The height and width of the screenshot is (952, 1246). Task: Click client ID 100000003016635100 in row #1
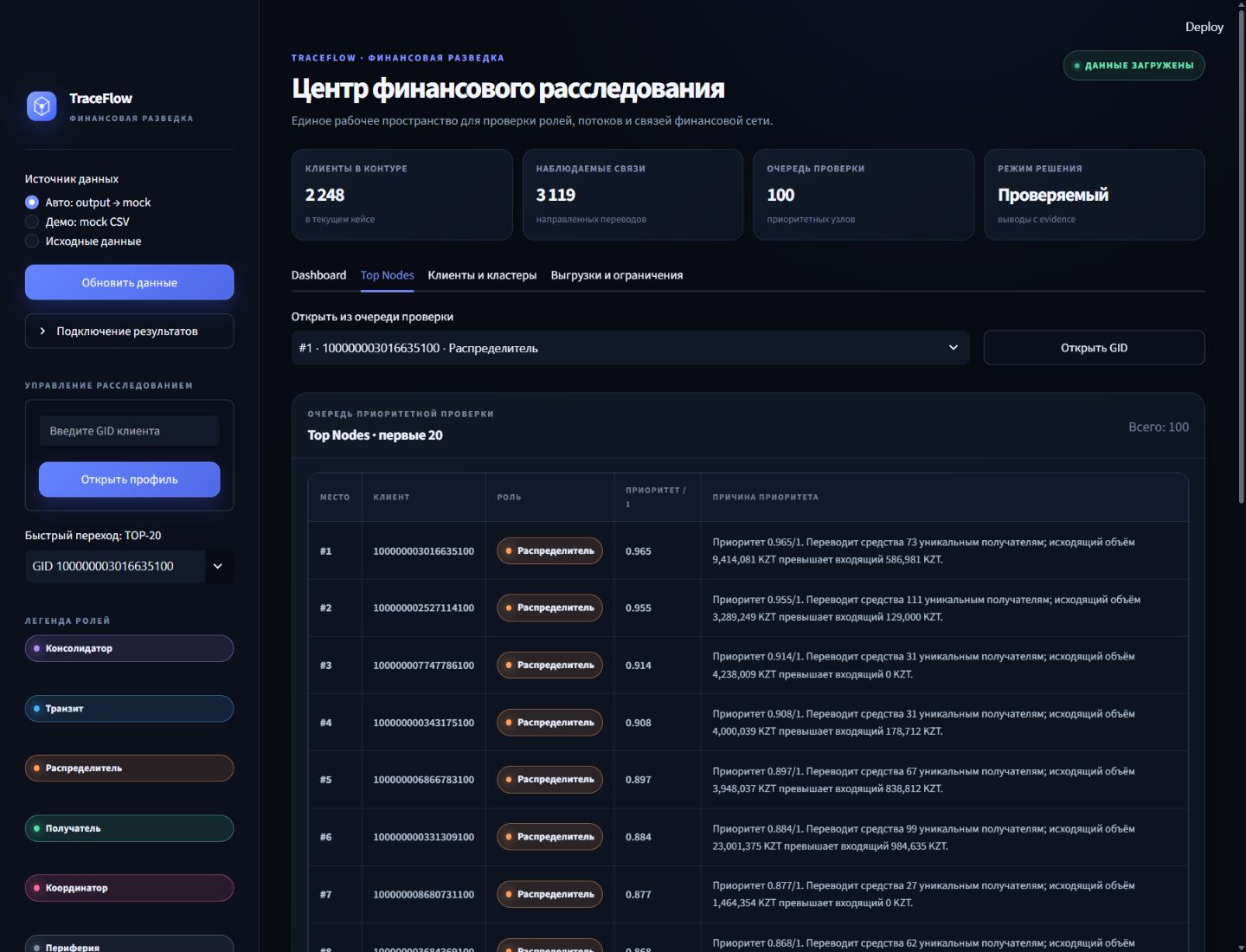click(x=423, y=551)
